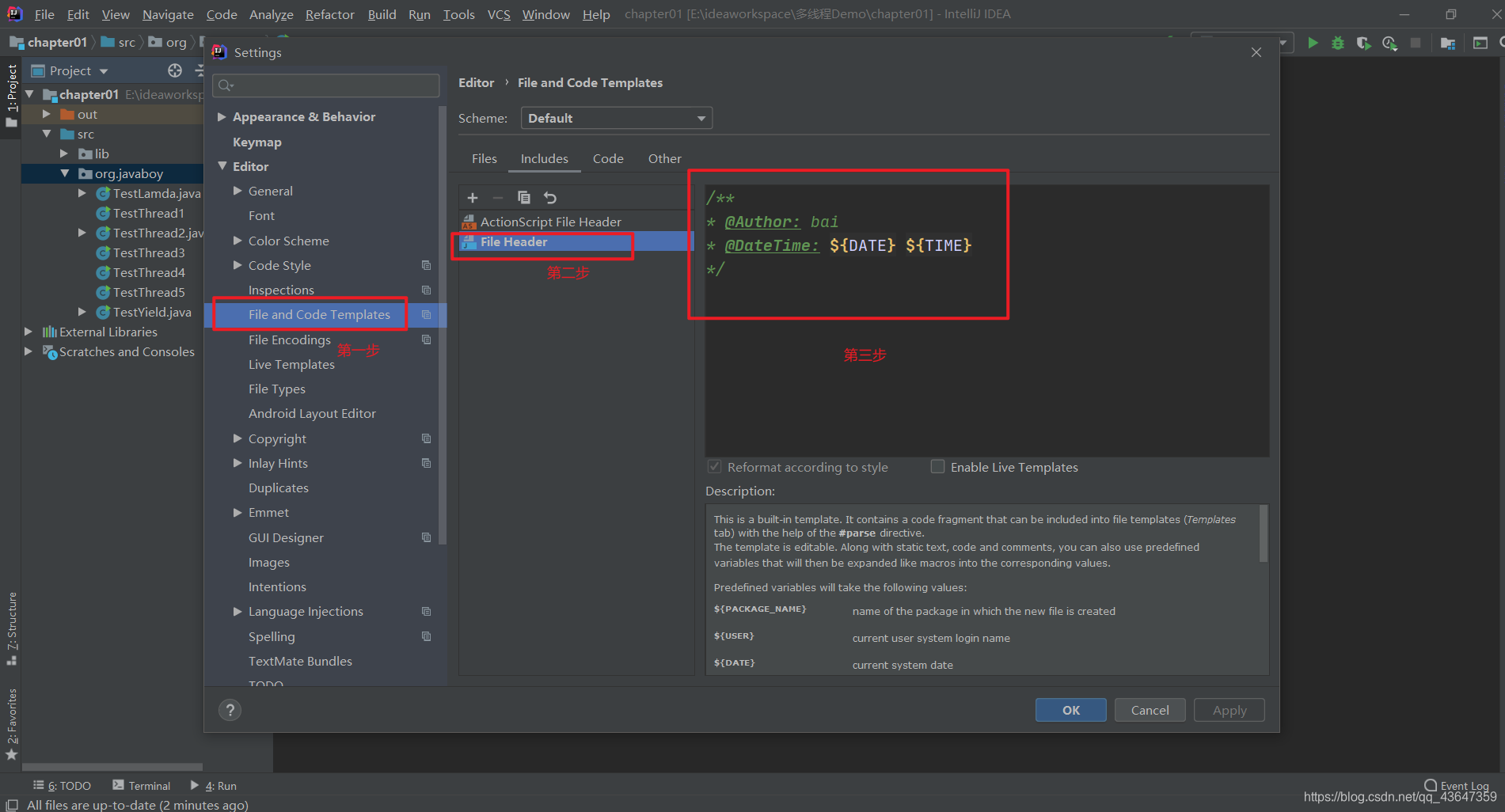The width and height of the screenshot is (1505, 812).
Task: Expand the General settings node
Action: (x=238, y=191)
